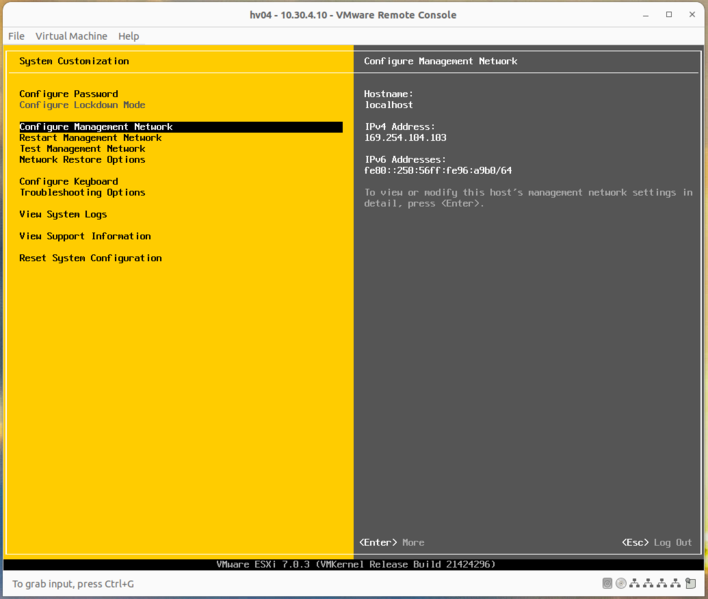Choose Configure Keyboard entry
This screenshot has width=708, height=599.
click(x=68, y=182)
